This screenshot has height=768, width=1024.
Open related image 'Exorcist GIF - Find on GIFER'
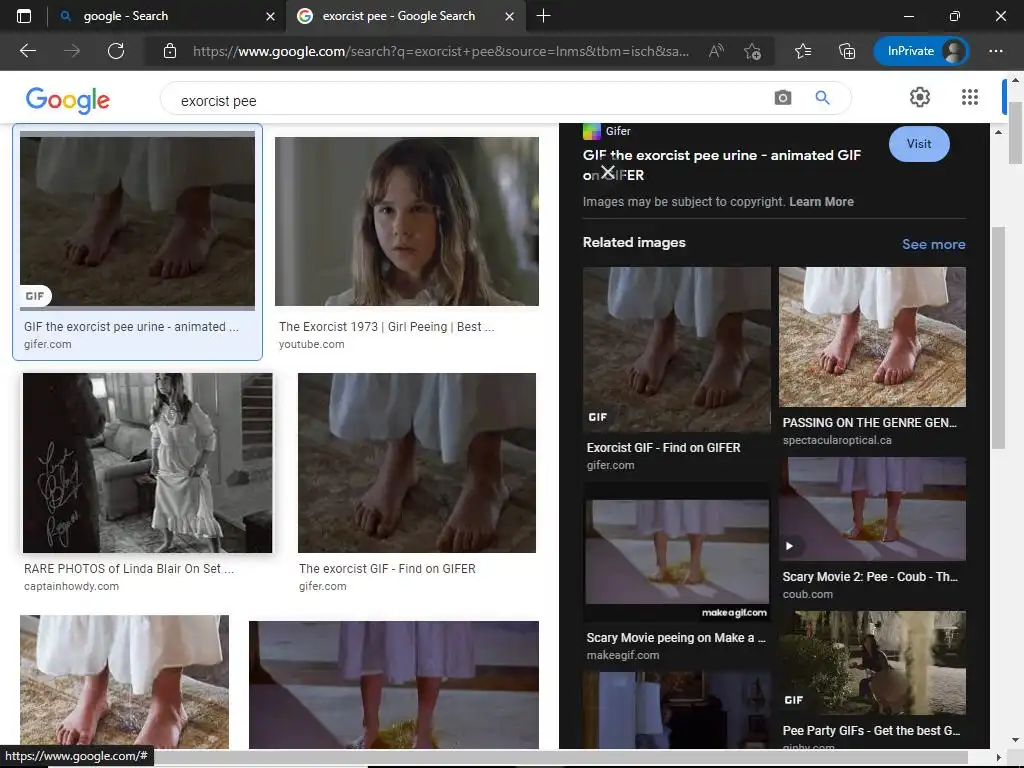click(677, 349)
